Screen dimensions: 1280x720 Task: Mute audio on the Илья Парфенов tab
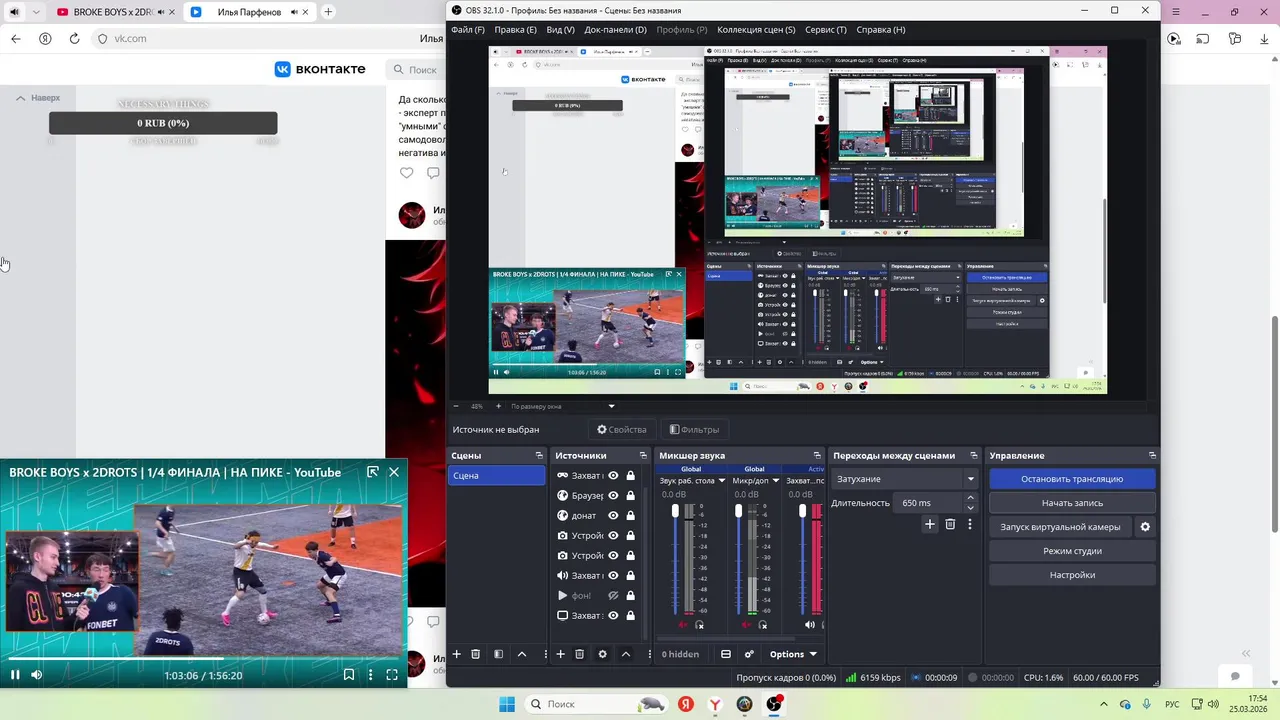(x=295, y=12)
